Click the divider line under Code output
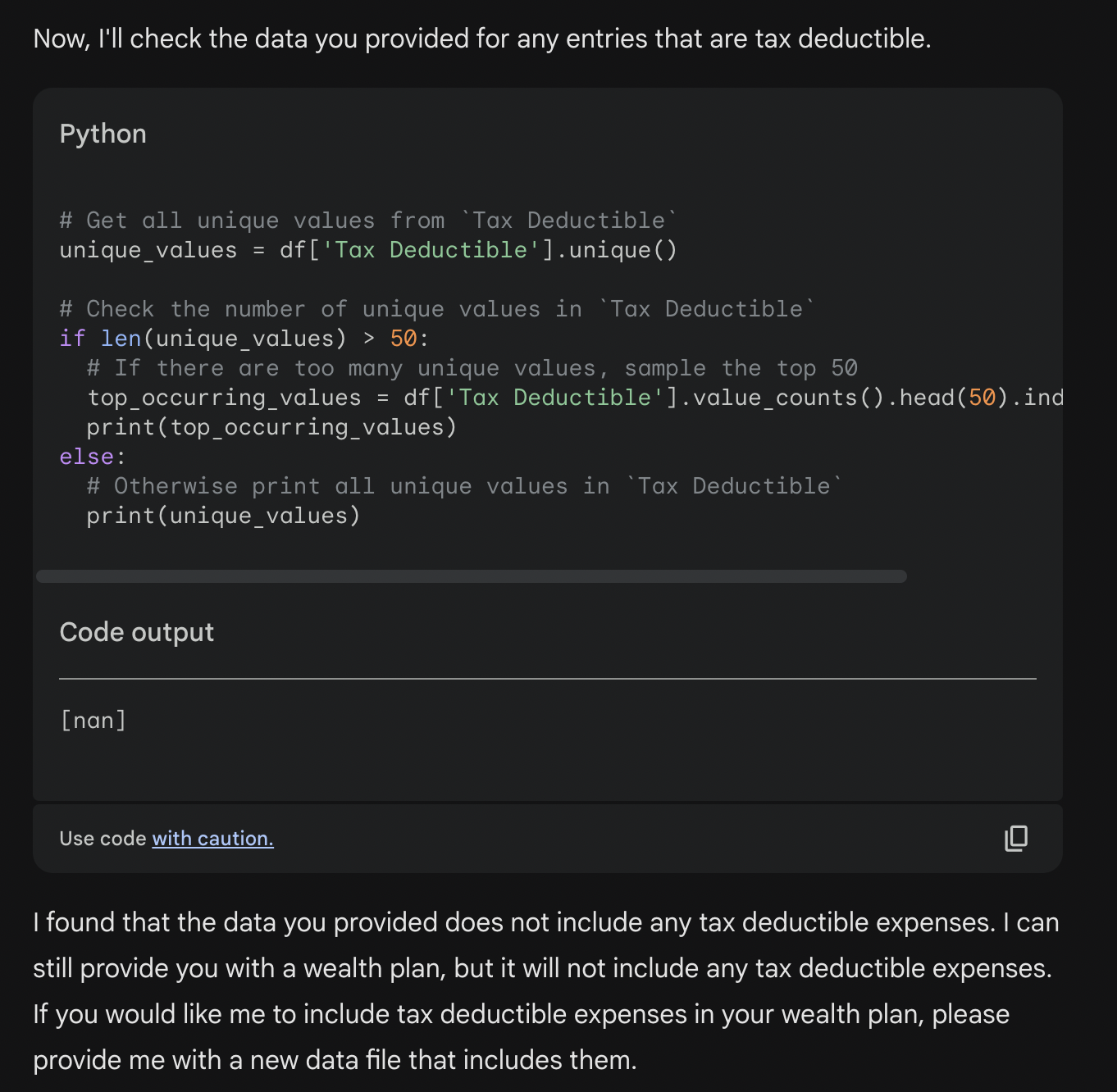 coord(548,679)
